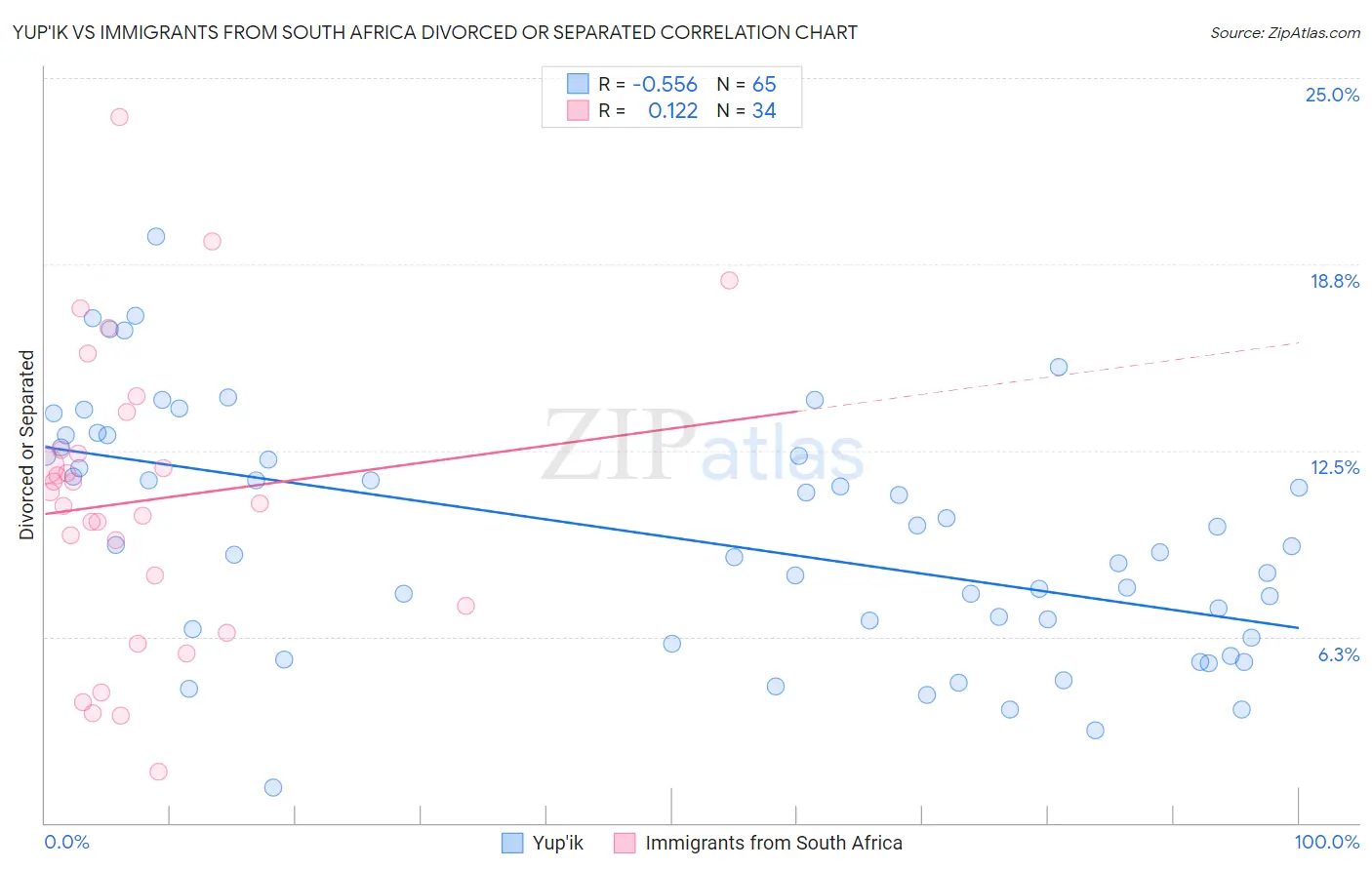Click the chart title text

point(435,33)
